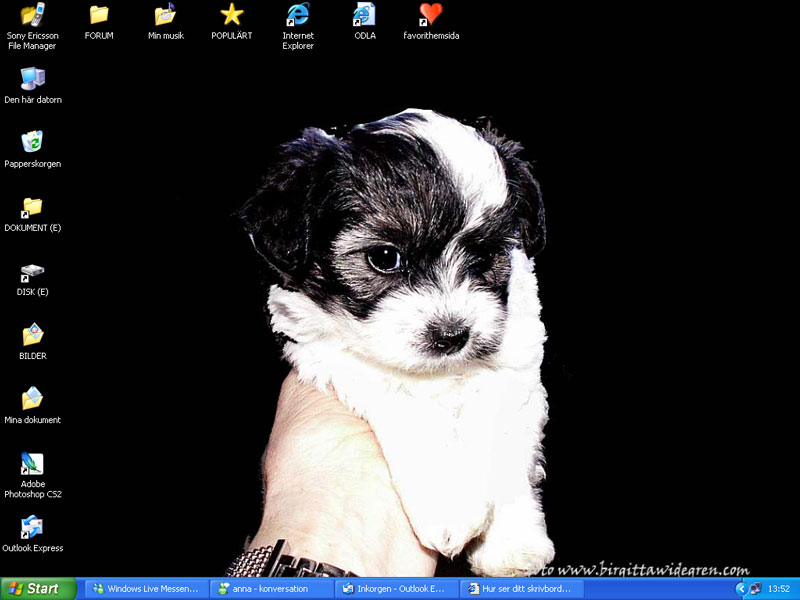The width and height of the screenshot is (800, 600).
Task: Click the POPULÄRT star icon
Action: [232, 15]
